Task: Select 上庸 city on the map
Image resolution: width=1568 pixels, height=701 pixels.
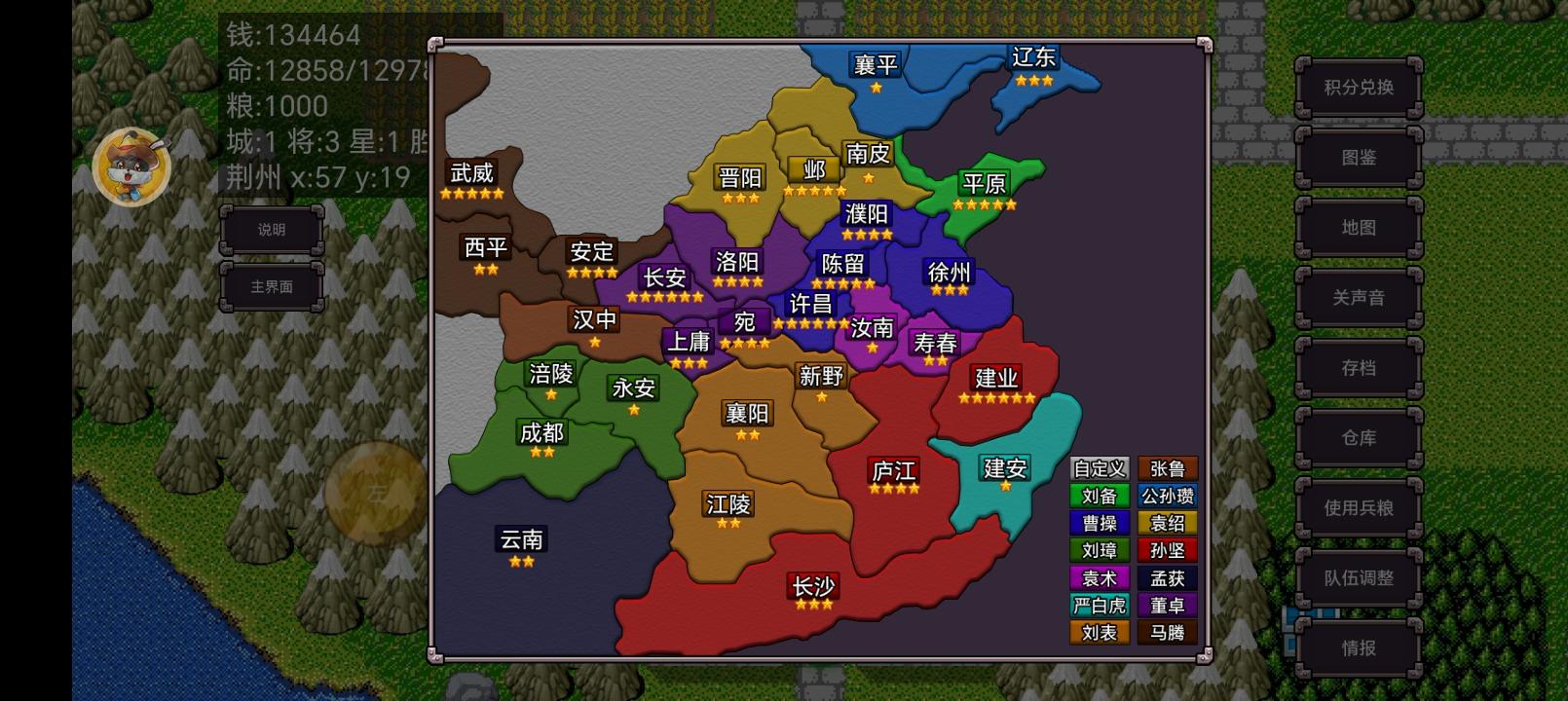Action: pyautogui.click(x=689, y=342)
